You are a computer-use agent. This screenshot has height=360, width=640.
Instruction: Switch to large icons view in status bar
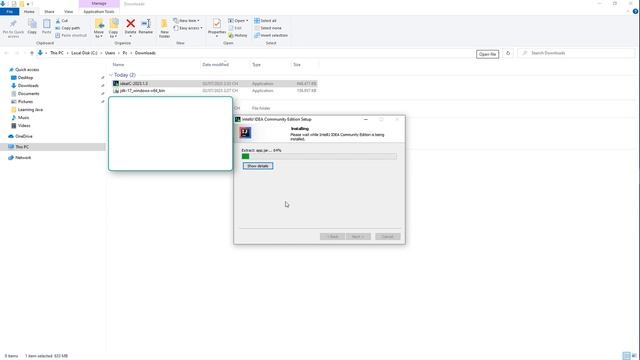634,356
